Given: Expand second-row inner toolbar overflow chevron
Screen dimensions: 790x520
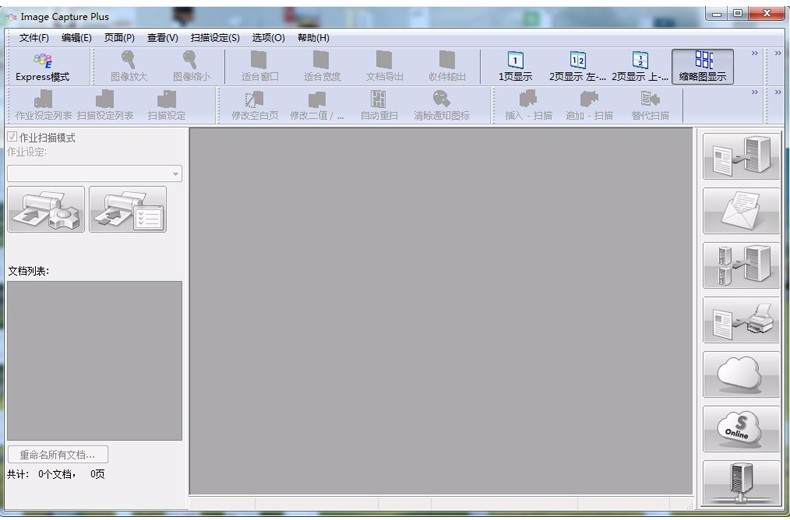Looking at the screenshot, I should [x=755, y=92].
